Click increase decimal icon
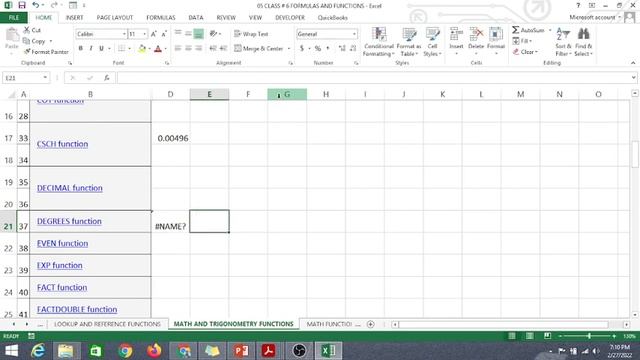This screenshot has width=640, height=360. [342, 49]
